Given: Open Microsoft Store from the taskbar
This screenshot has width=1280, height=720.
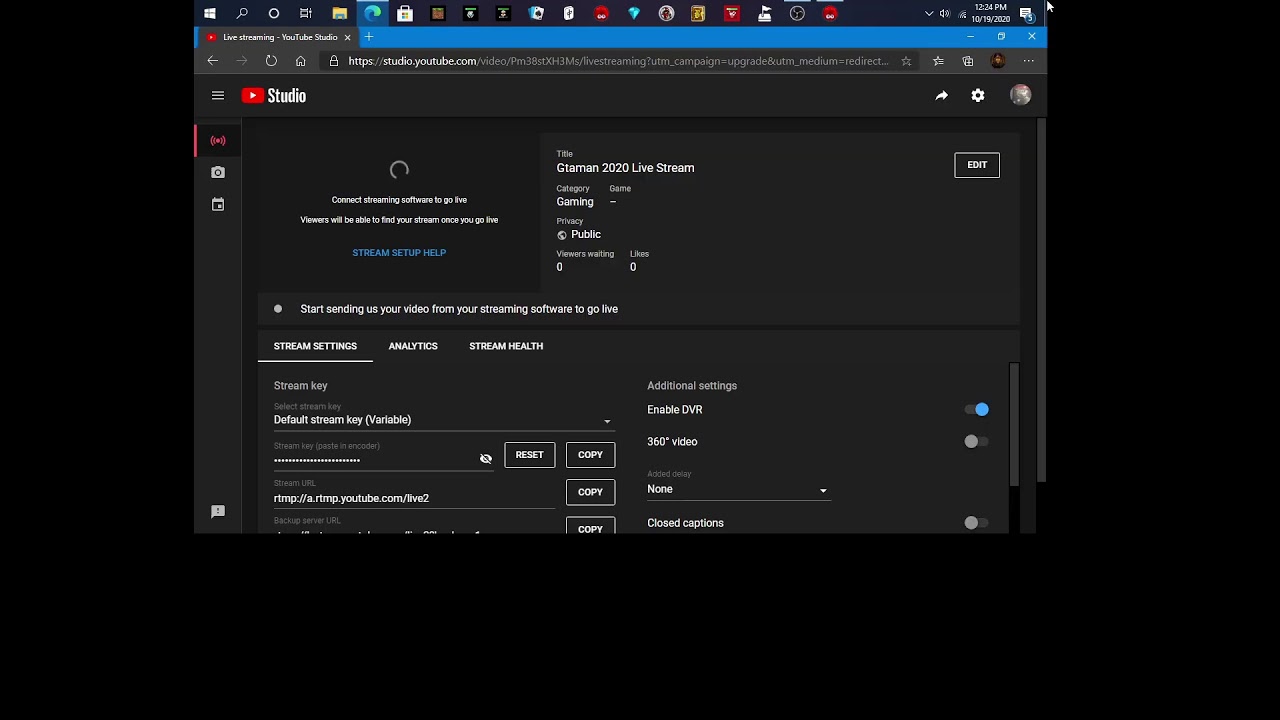Looking at the screenshot, I should pyautogui.click(x=405, y=13).
